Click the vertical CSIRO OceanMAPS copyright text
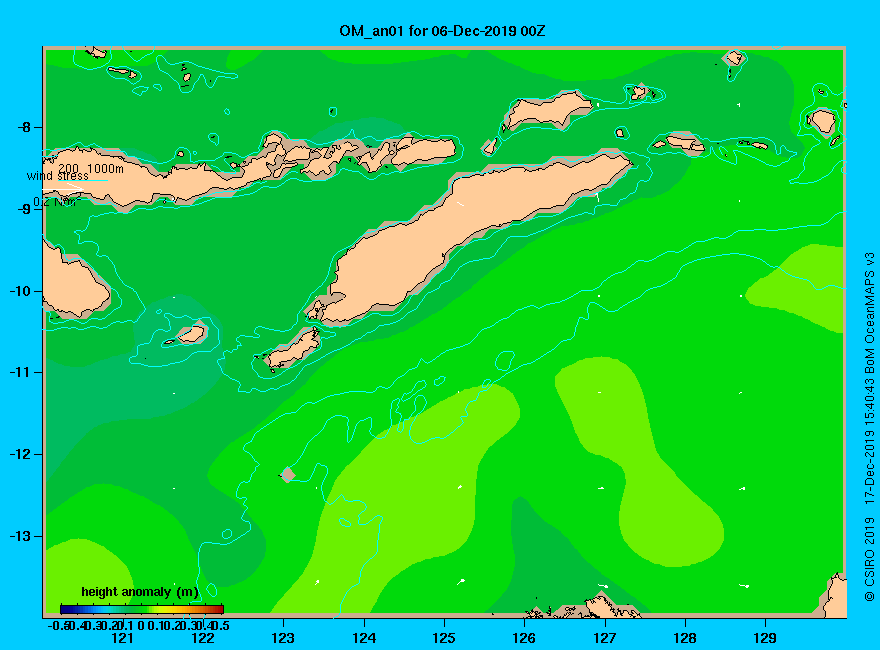 pyautogui.click(x=869, y=426)
